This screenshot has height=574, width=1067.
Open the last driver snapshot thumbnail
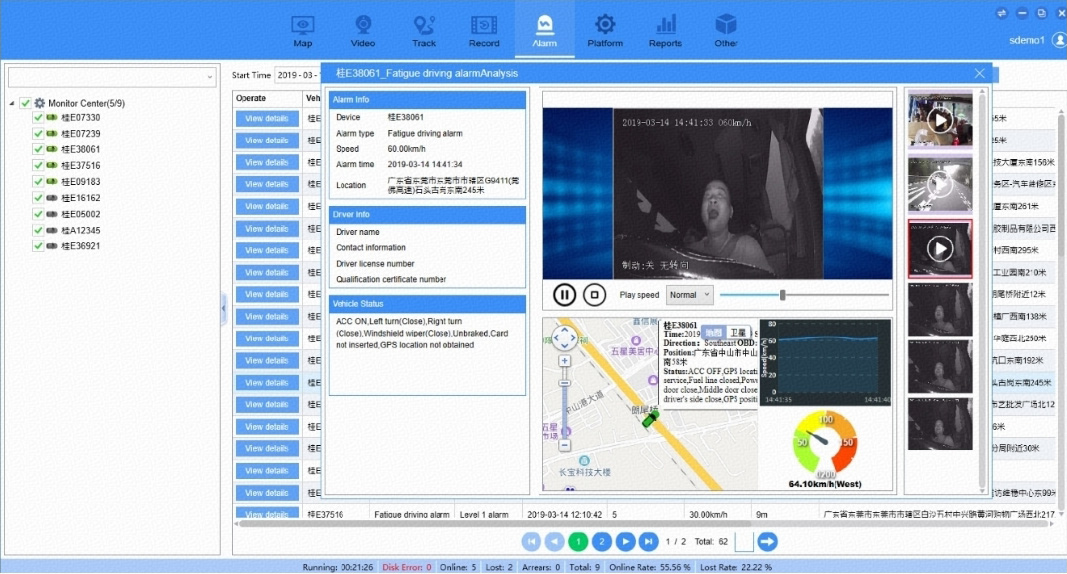pos(940,424)
